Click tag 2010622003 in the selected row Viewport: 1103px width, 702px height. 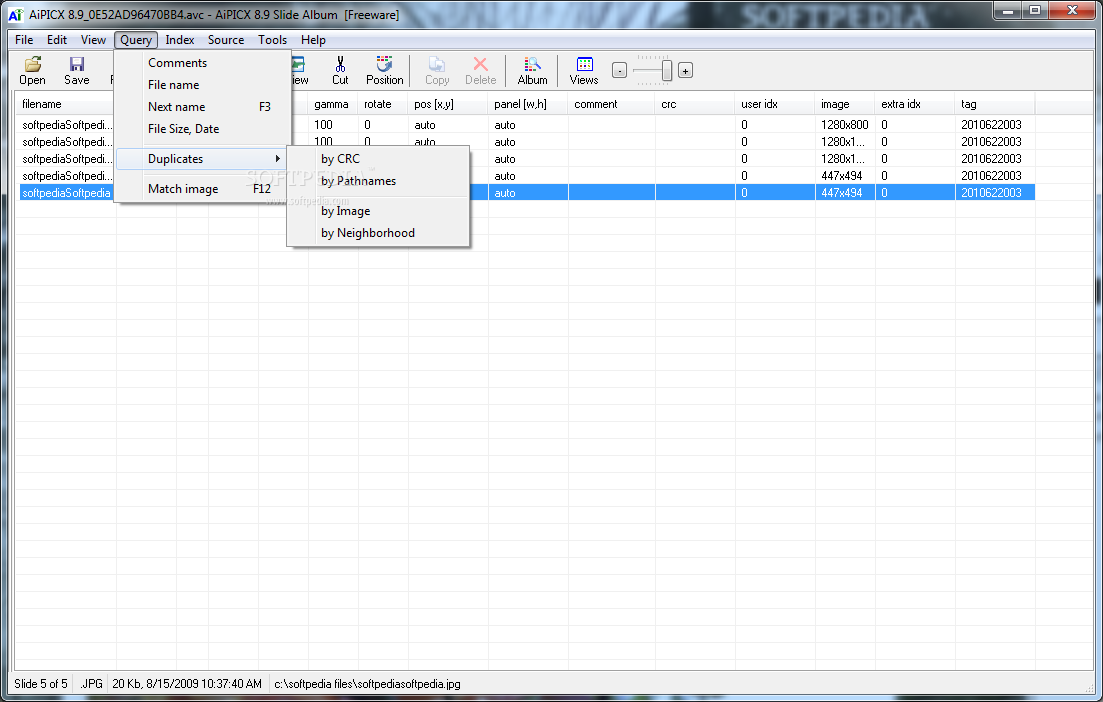[x=991, y=193]
